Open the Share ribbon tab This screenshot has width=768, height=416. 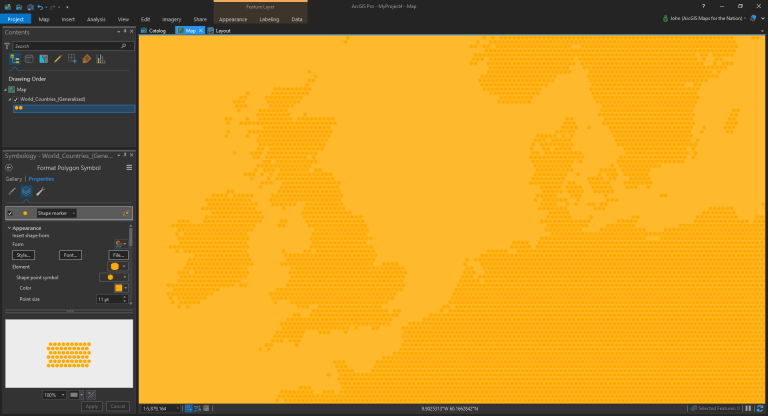pos(200,19)
